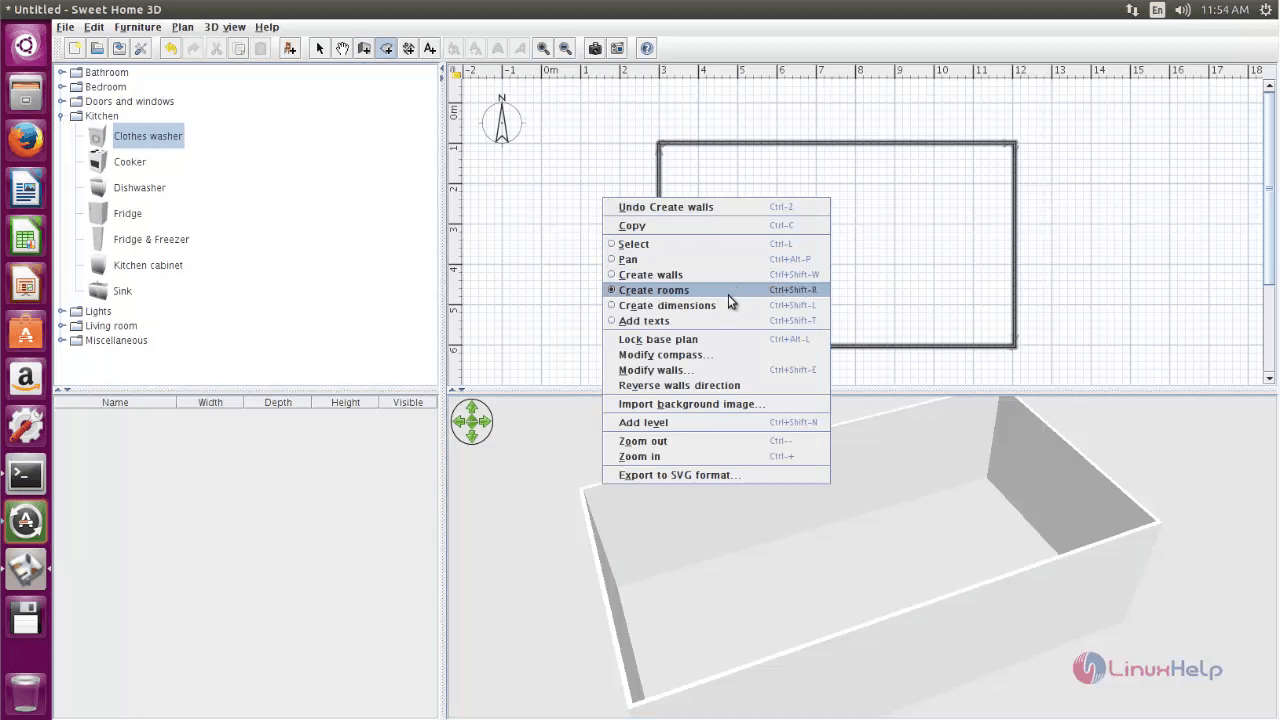Viewport: 1280px width, 720px height.
Task: Click the Paste clipboard toolbar icon
Action: pos(260,48)
